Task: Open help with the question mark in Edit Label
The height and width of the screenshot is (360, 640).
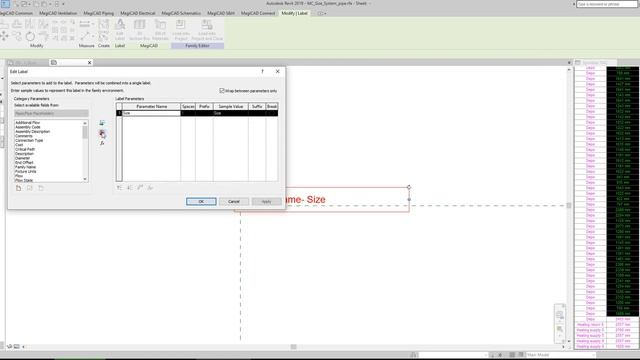Action: point(262,71)
